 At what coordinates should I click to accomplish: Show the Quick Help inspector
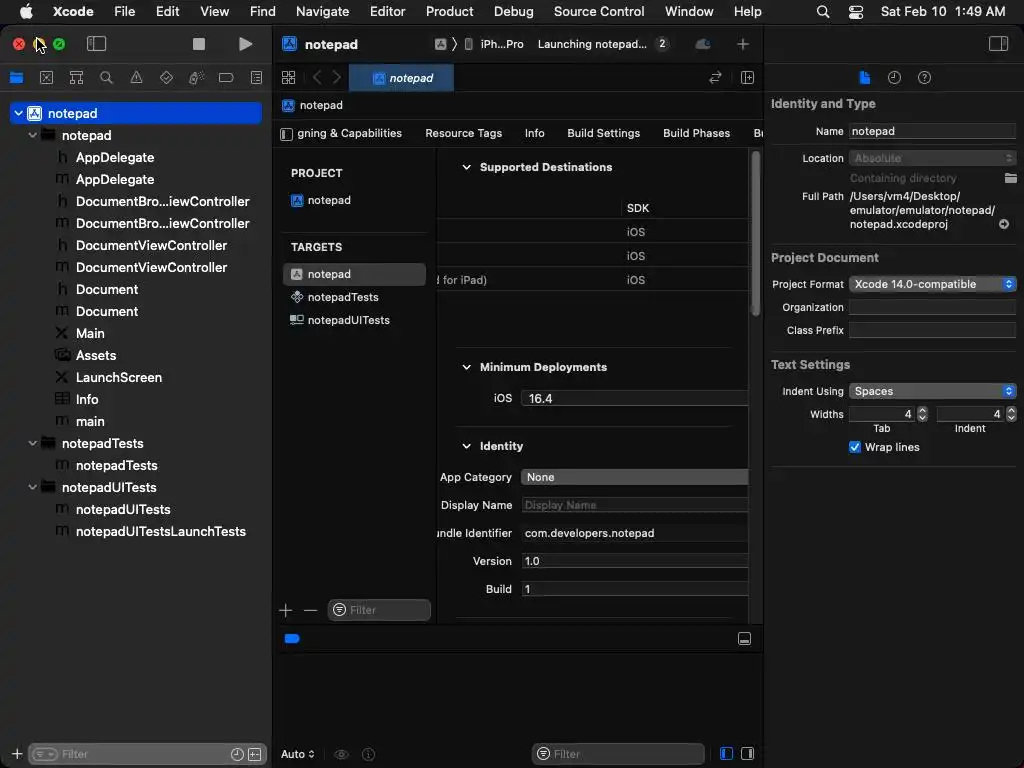coord(924,78)
